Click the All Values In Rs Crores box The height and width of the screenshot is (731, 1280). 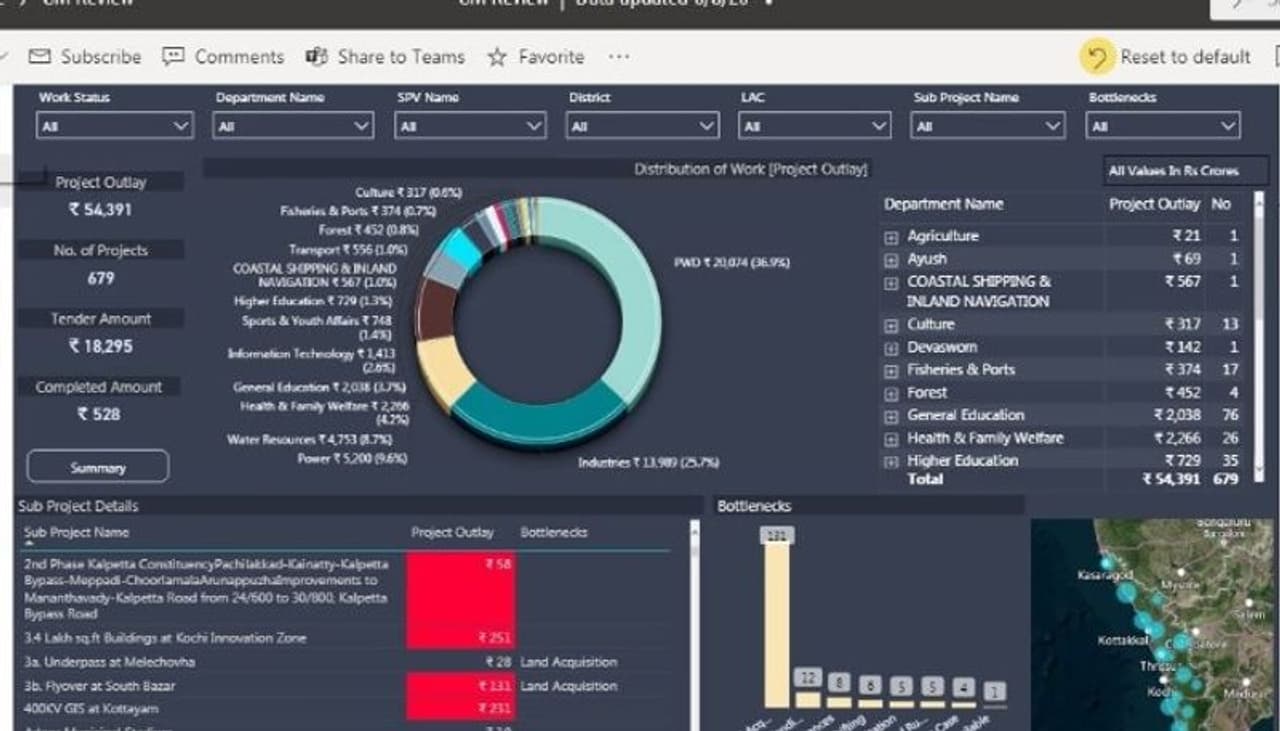[x=1185, y=171]
